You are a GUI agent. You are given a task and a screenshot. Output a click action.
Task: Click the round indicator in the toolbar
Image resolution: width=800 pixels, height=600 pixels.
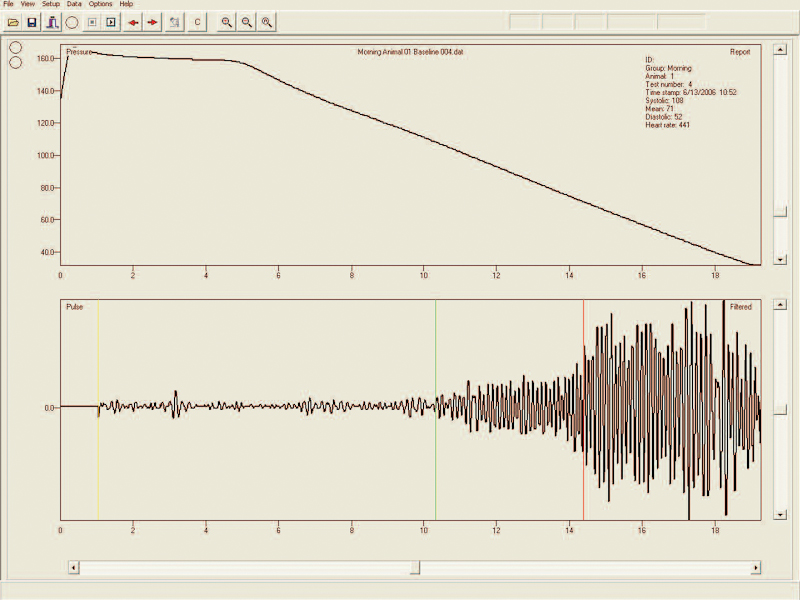click(72, 22)
